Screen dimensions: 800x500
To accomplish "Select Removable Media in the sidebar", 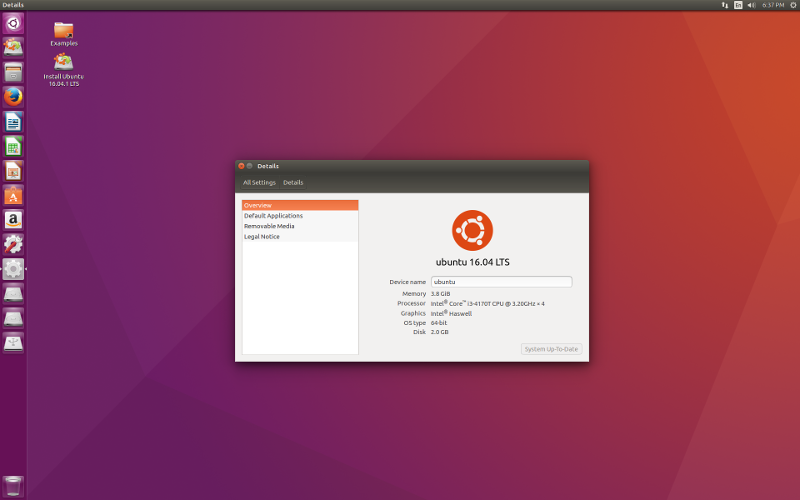I will 300,226.
